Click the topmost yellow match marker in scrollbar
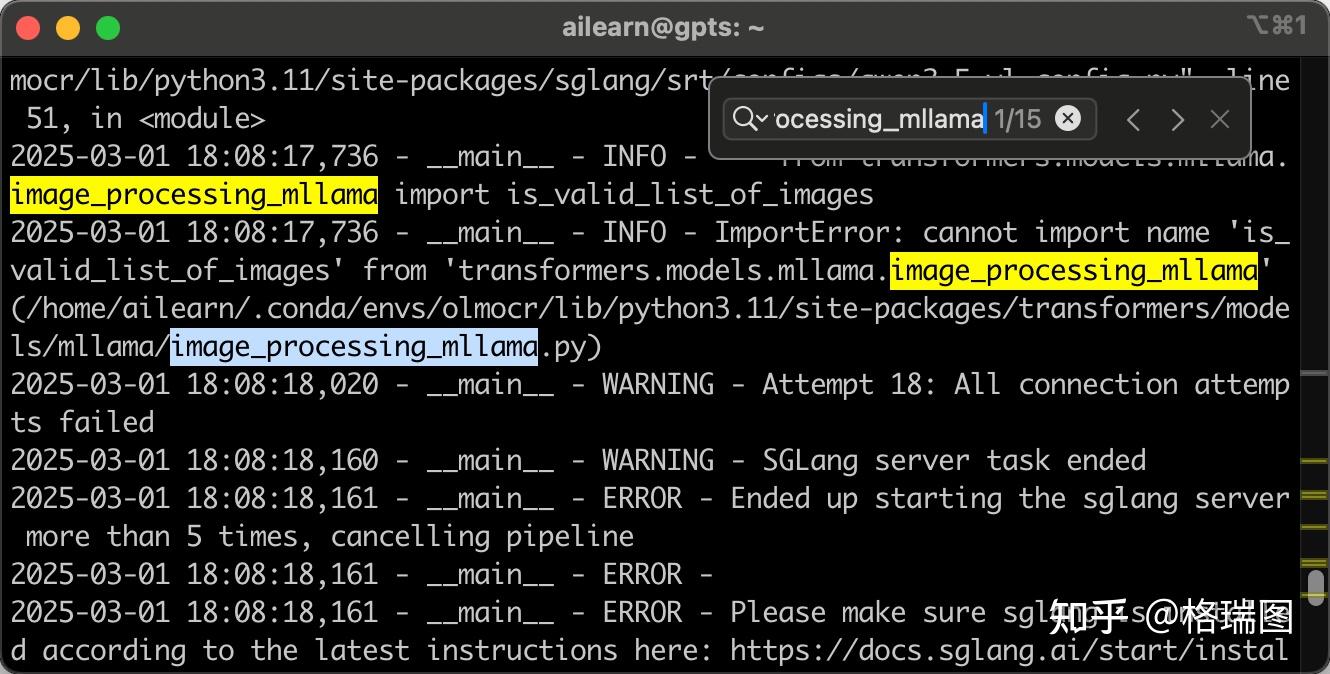1330x674 pixels. pos(1313,461)
